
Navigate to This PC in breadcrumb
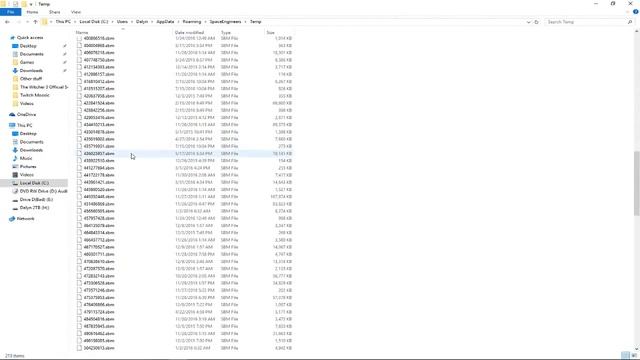(x=63, y=22)
